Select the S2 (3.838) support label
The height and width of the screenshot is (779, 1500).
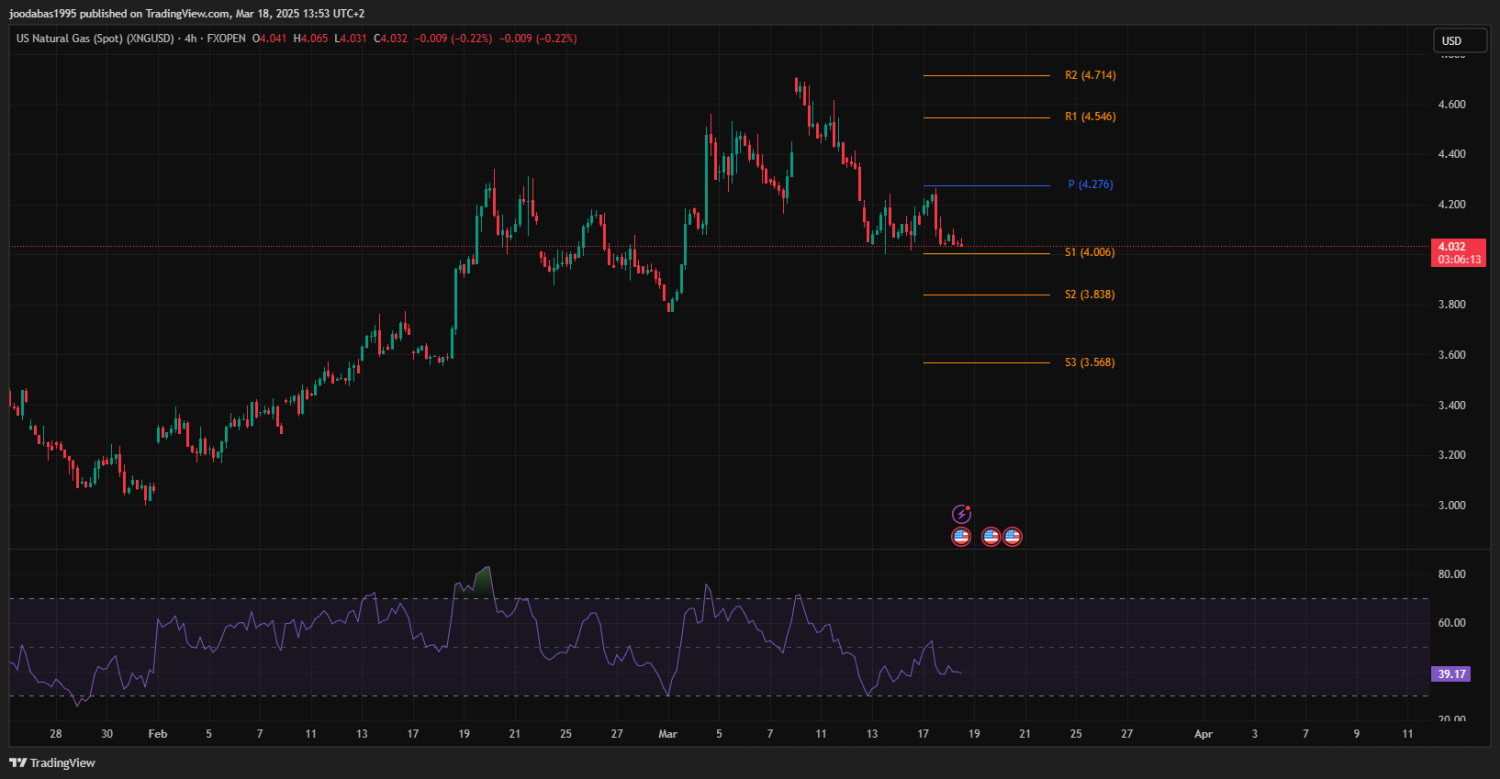coord(1089,295)
